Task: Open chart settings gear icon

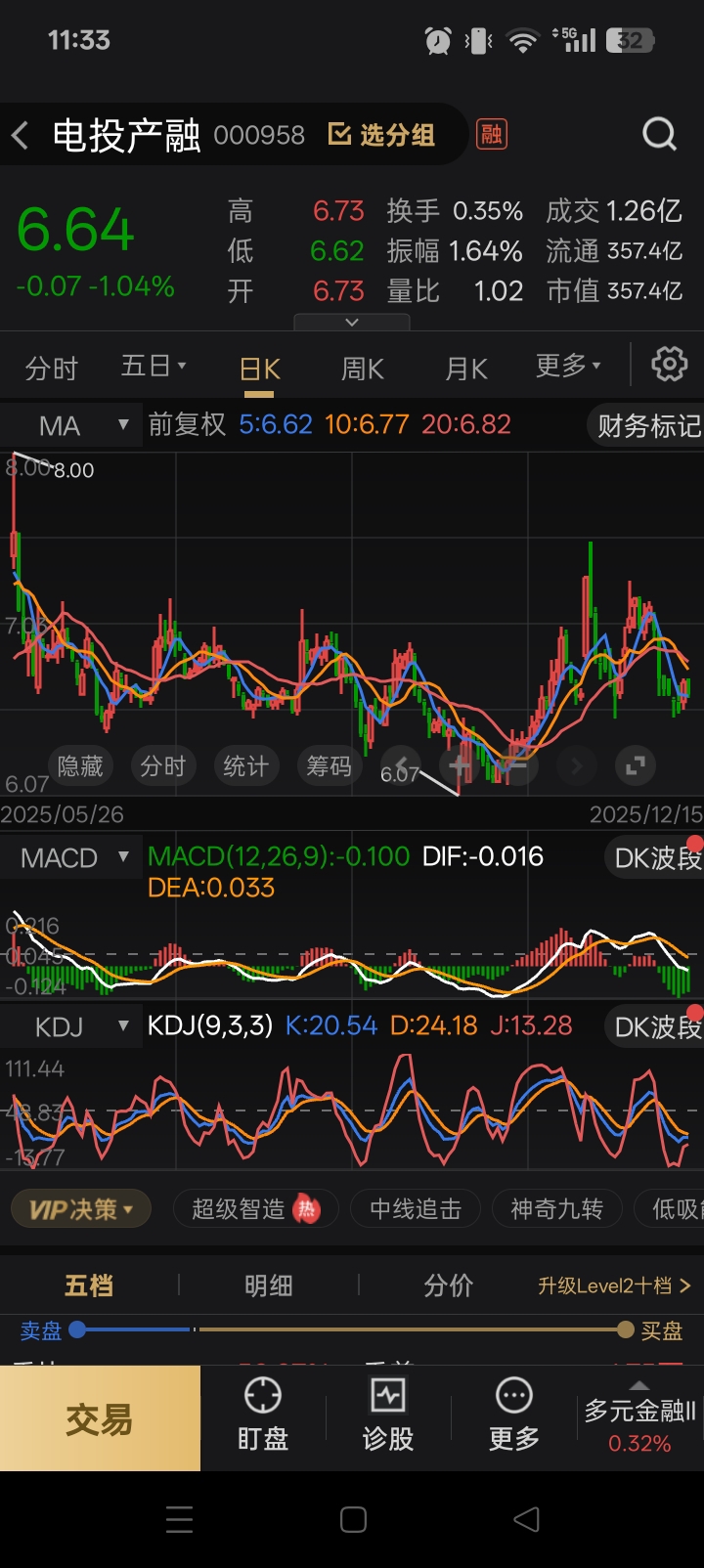Action: (670, 365)
